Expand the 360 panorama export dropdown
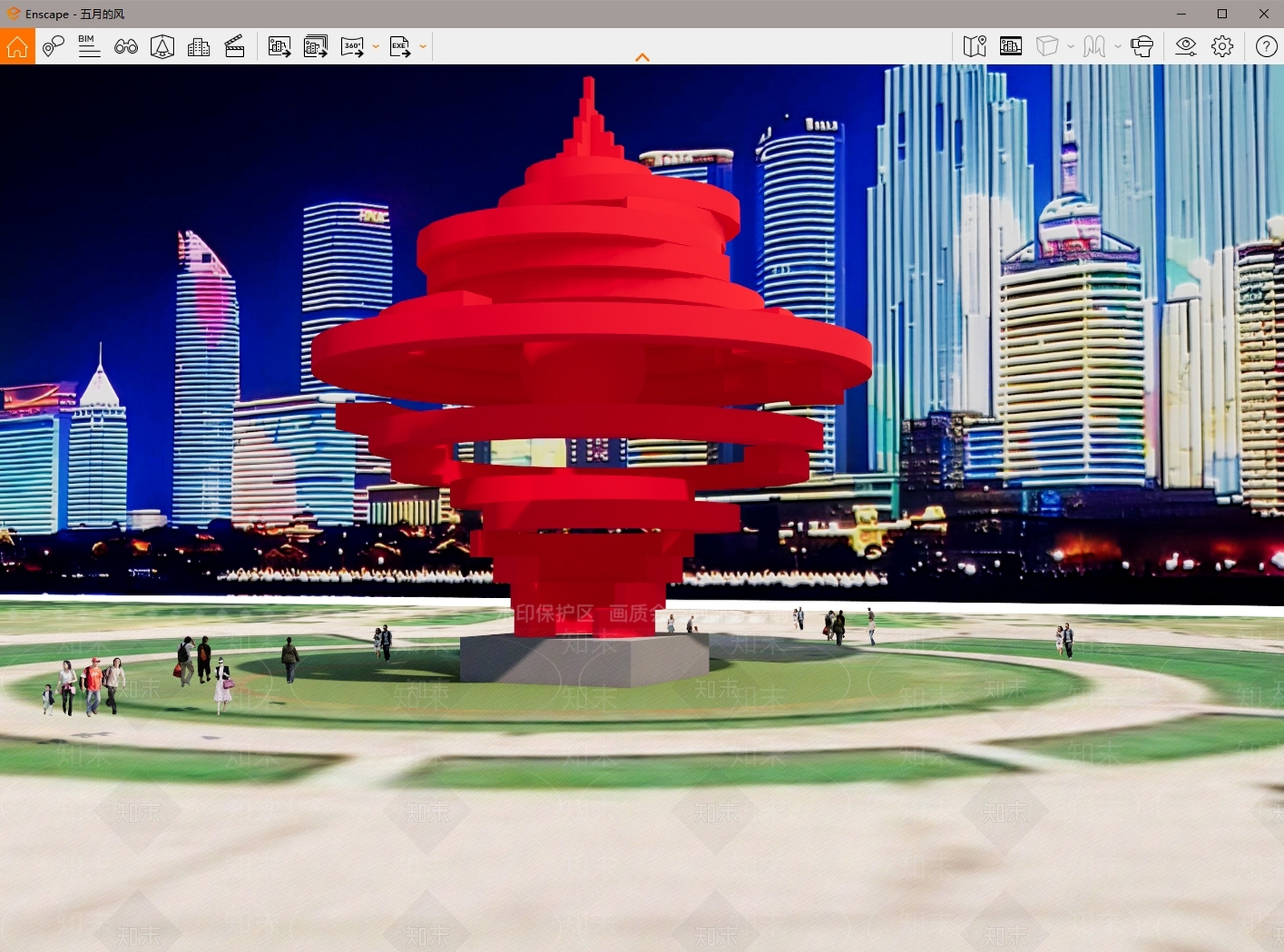This screenshot has height=952, width=1284. coord(376,47)
